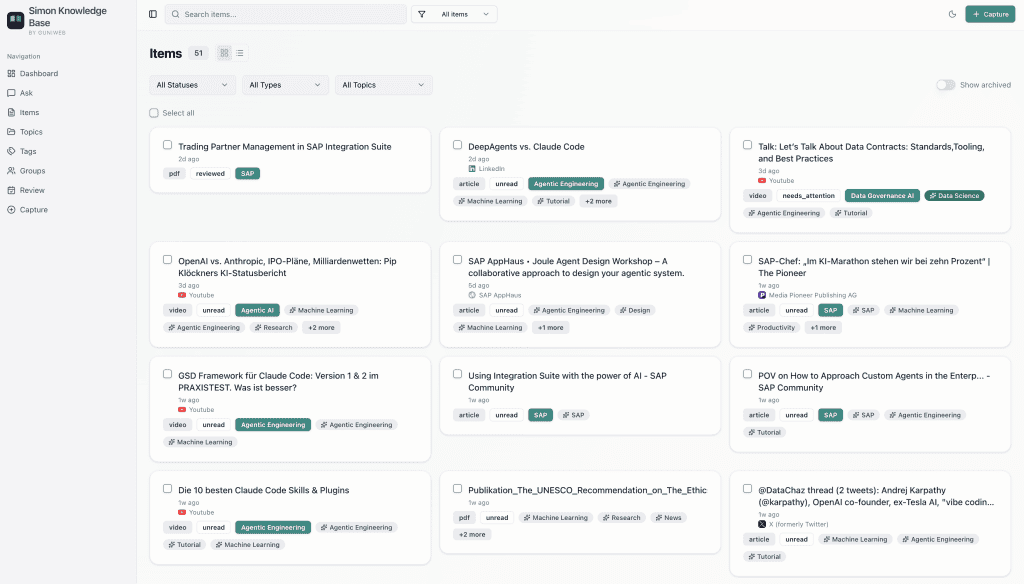Select checkbox for the SAP AppHaus workshop

pyautogui.click(x=458, y=259)
